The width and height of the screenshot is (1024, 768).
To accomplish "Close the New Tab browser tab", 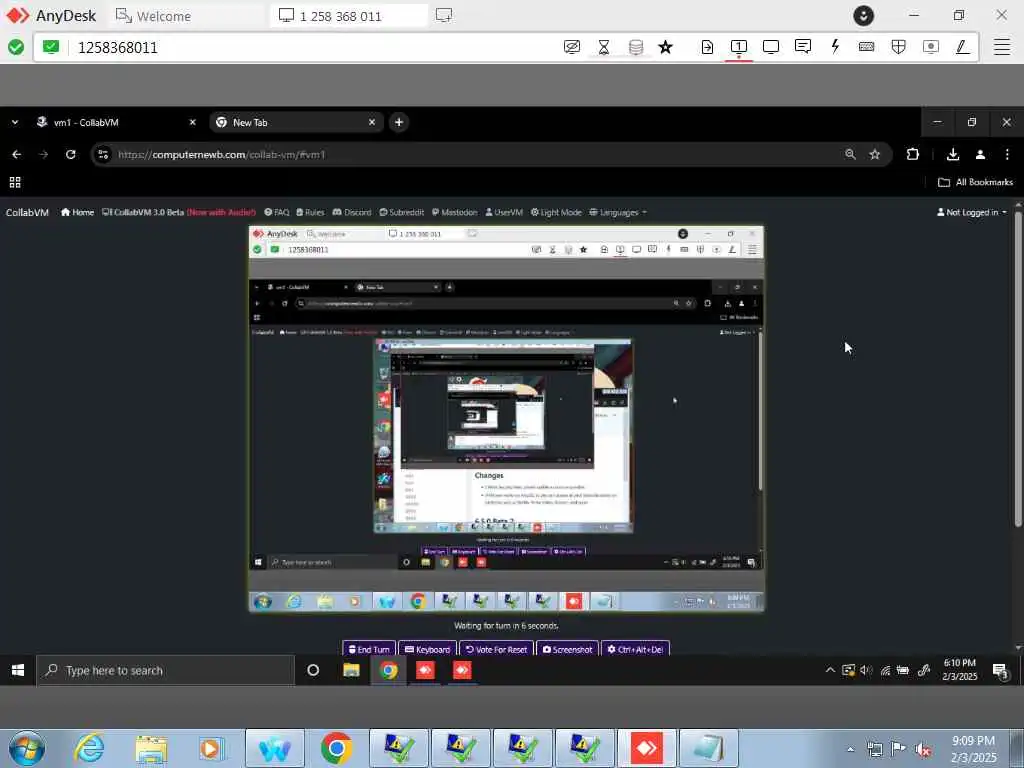I will (372, 122).
